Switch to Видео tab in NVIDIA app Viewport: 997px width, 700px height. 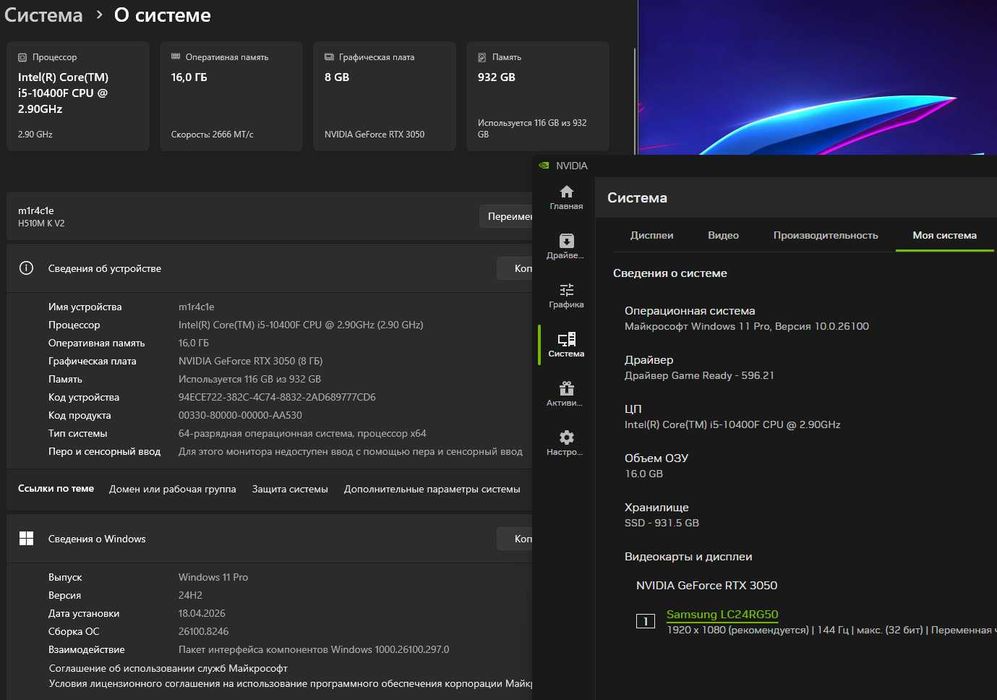[723, 235]
